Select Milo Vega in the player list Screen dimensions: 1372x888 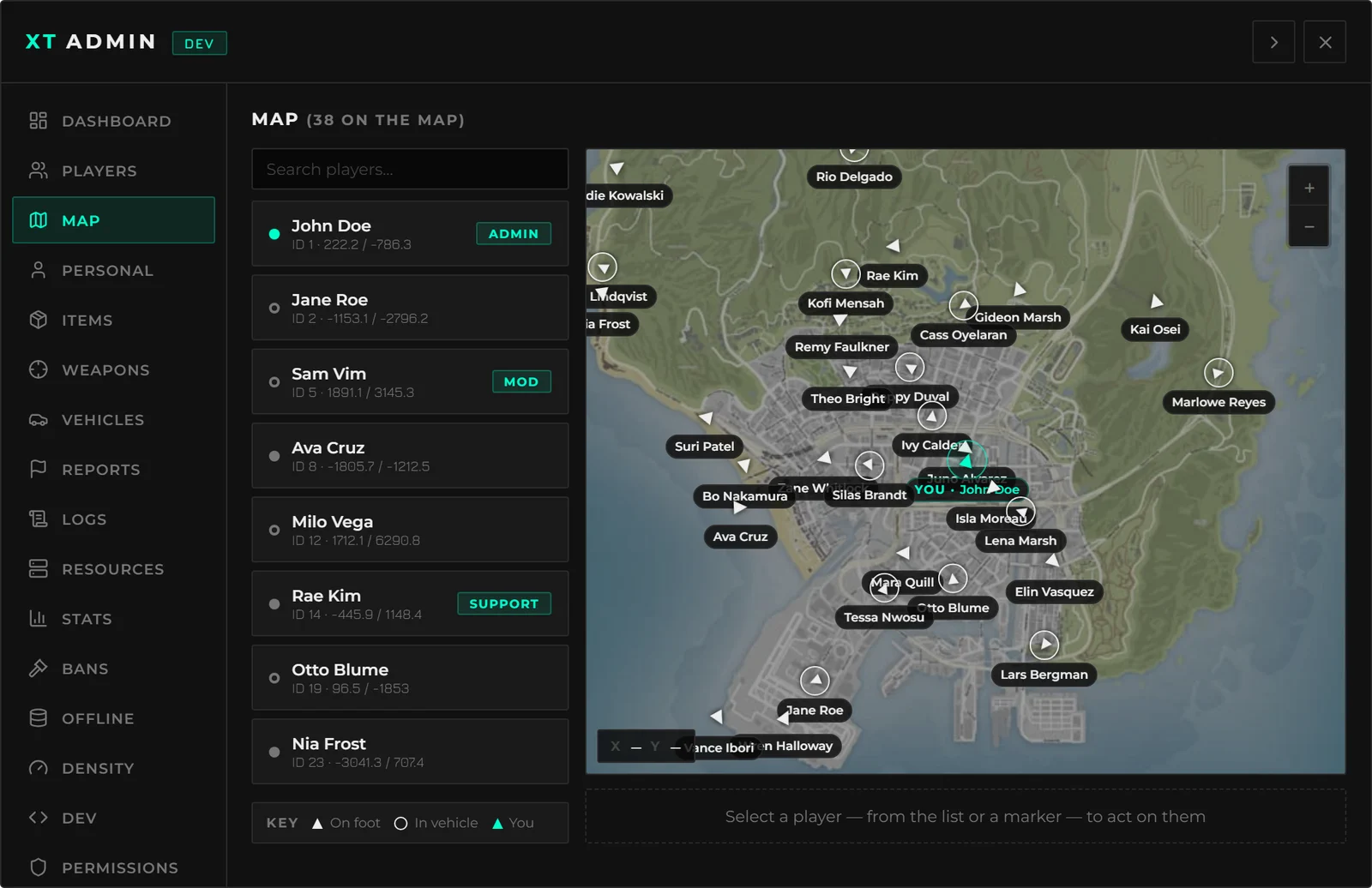[410, 530]
